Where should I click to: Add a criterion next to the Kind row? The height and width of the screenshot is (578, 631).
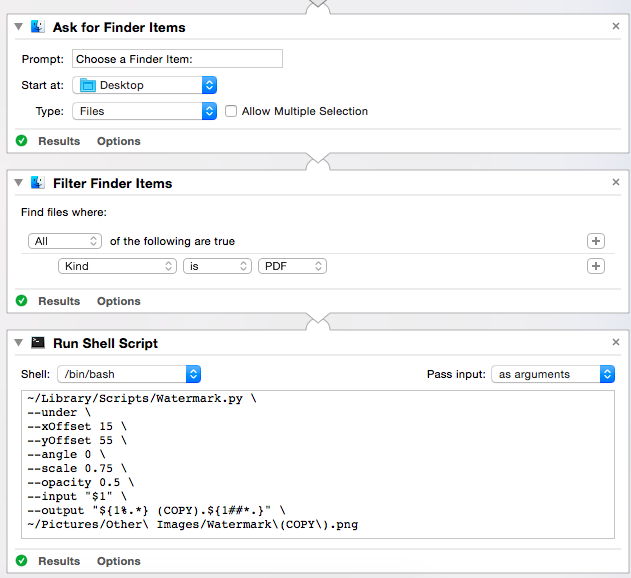[596, 266]
